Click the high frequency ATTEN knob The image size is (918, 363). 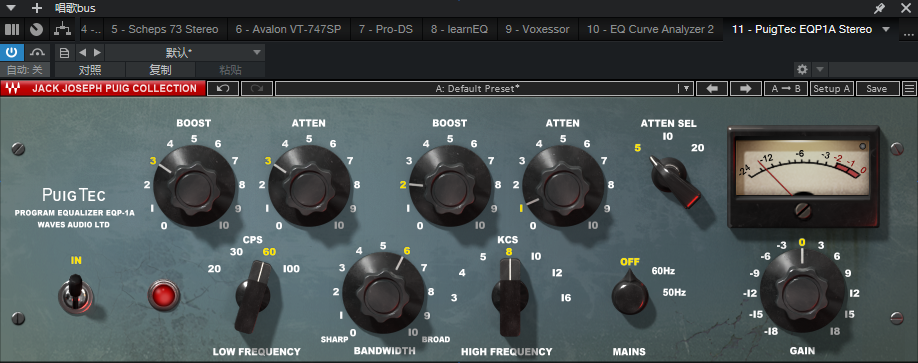pos(564,187)
